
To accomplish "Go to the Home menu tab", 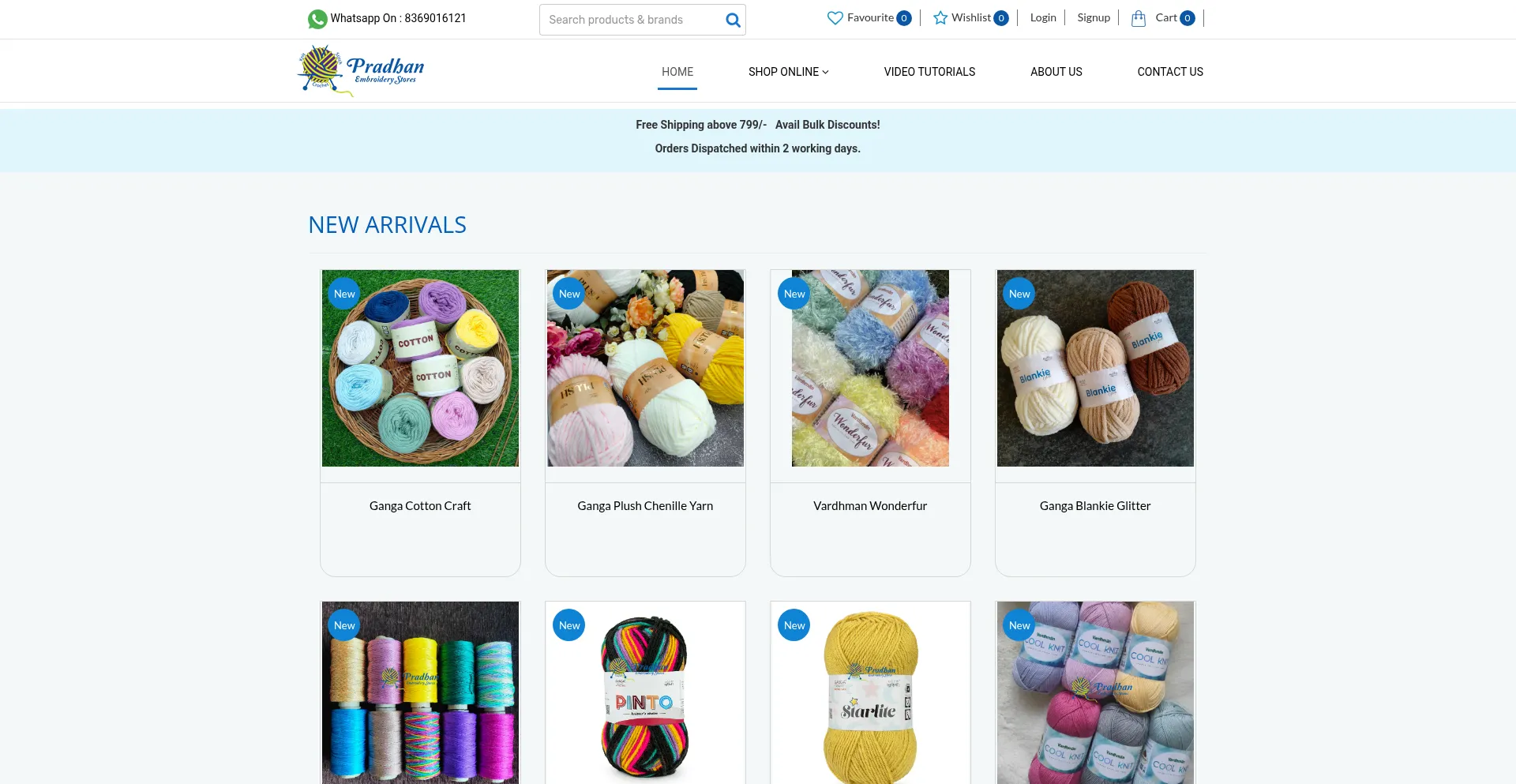I will tap(677, 72).
